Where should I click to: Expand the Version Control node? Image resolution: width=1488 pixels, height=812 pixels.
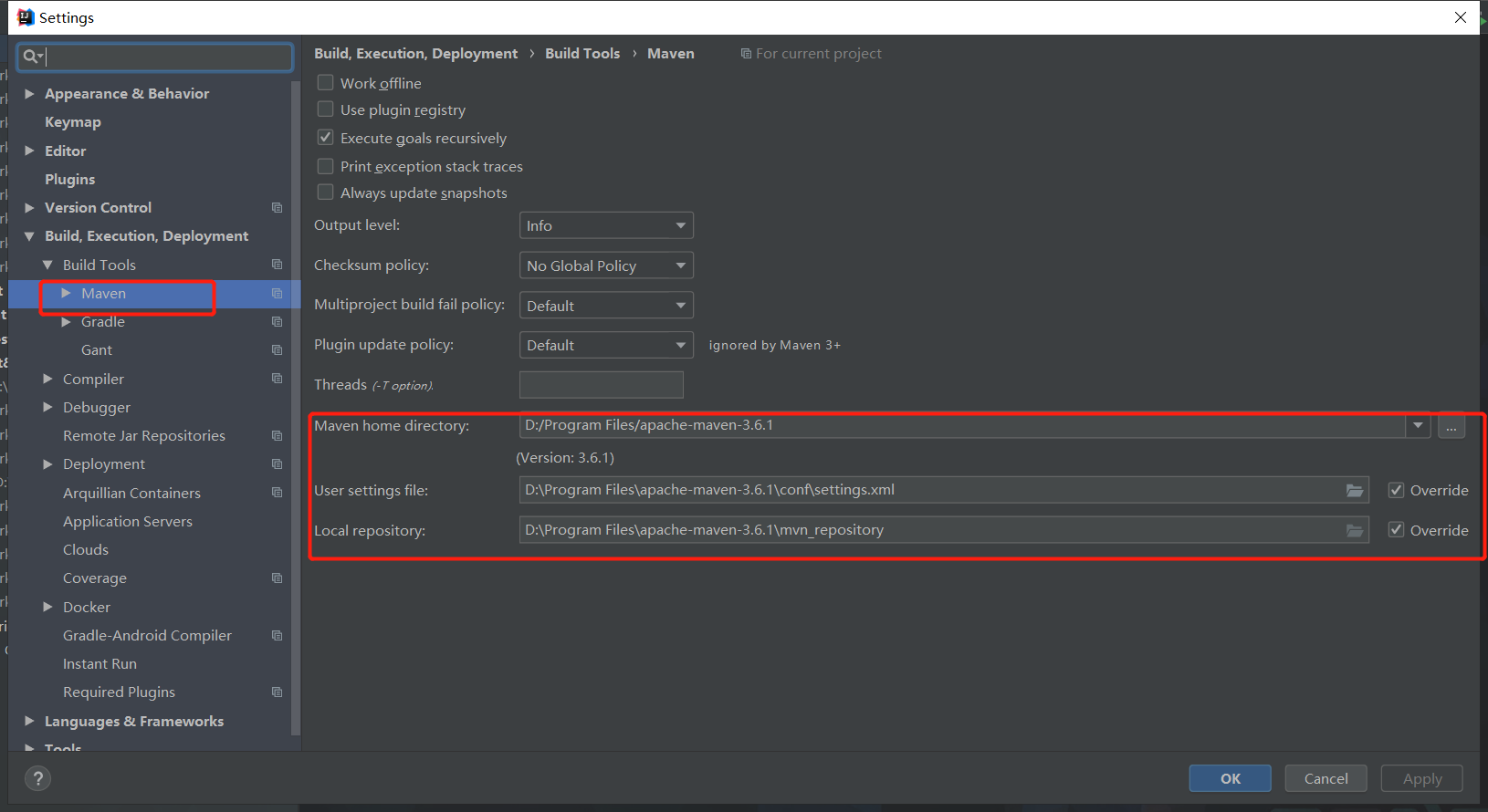click(29, 208)
